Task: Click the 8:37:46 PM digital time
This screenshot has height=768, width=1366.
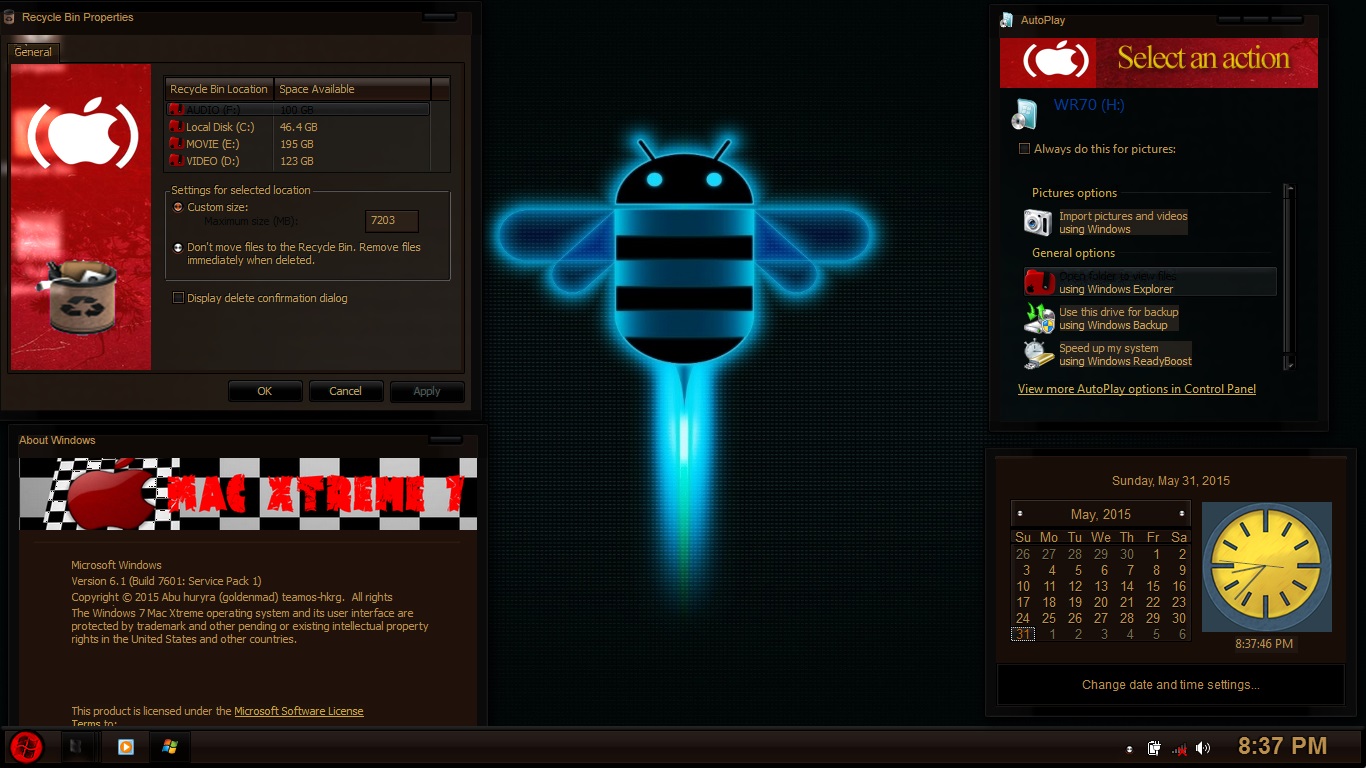Action: (x=1266, y=644)
